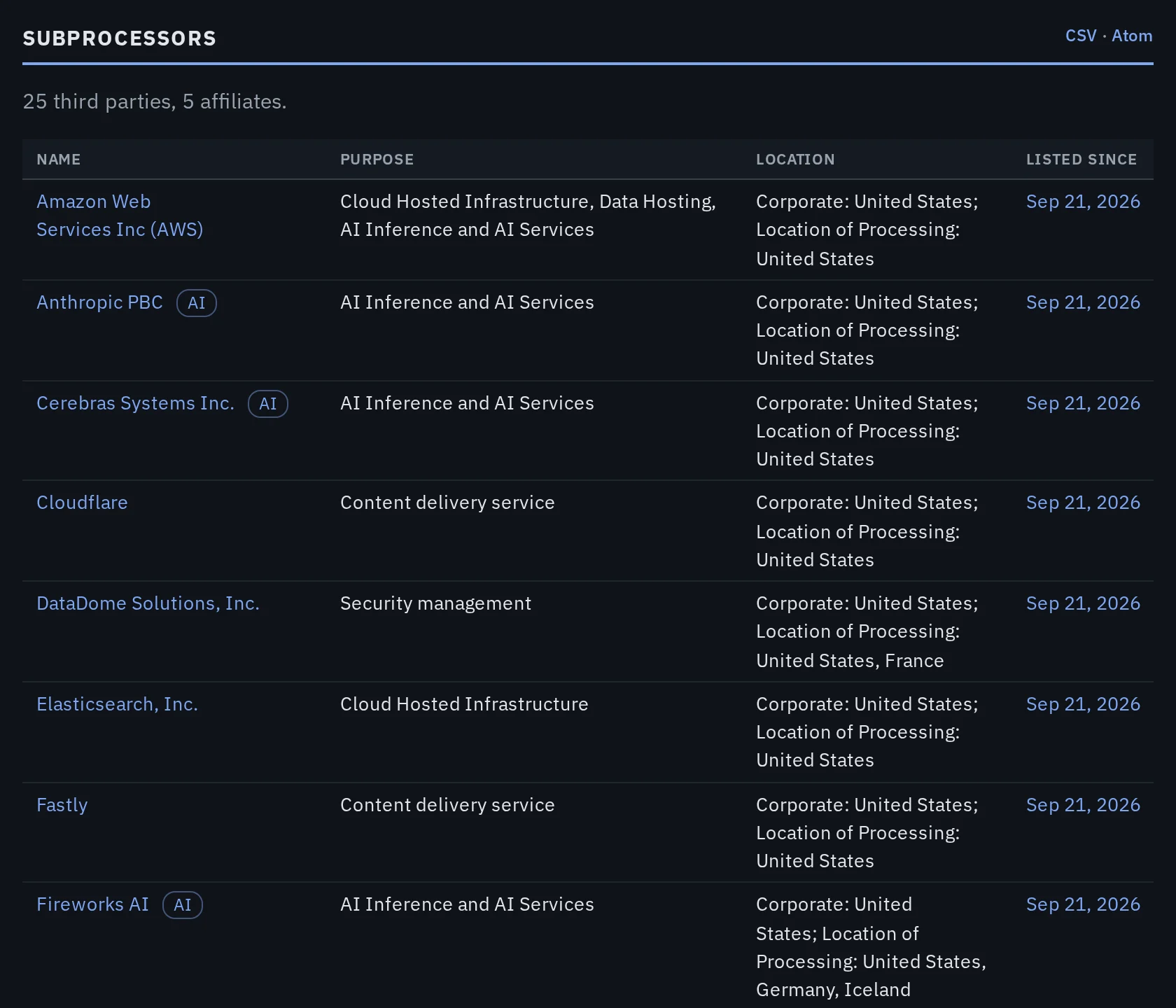Viewport: 1176px width, 1008px height.
Task: Open the Cloudflare subprocessor link
Action: 82,503
